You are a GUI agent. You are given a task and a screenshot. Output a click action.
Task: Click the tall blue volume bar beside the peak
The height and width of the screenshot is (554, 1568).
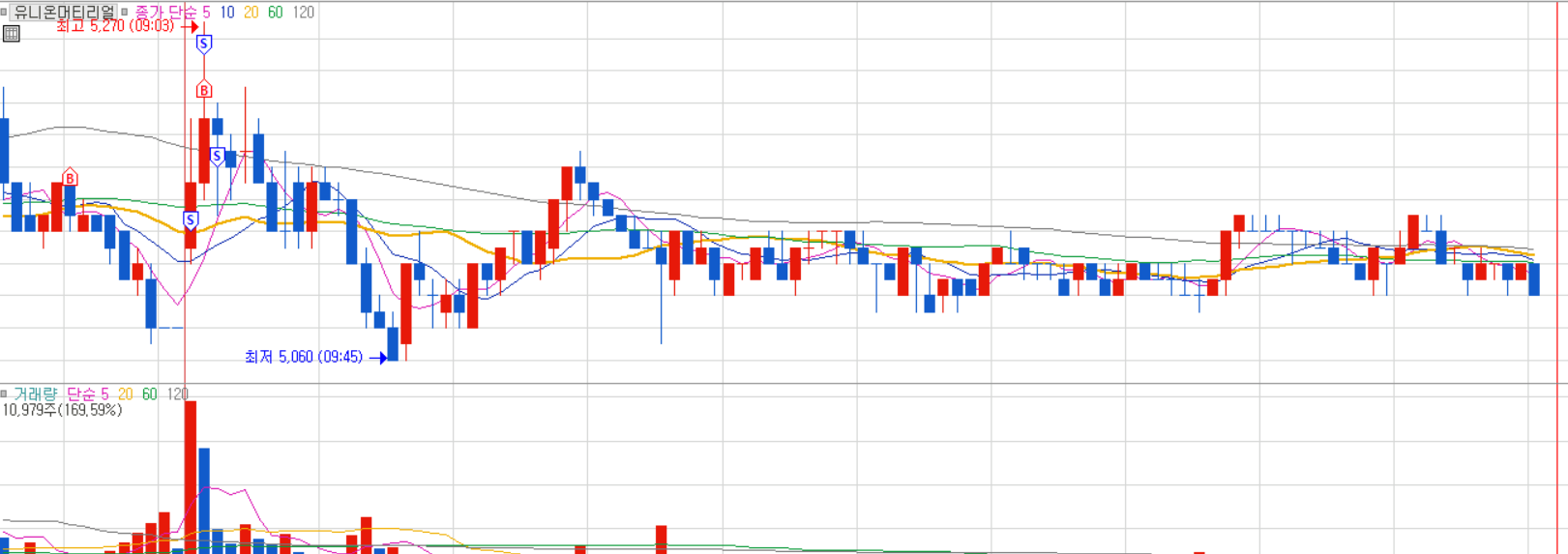pos(204,501)
